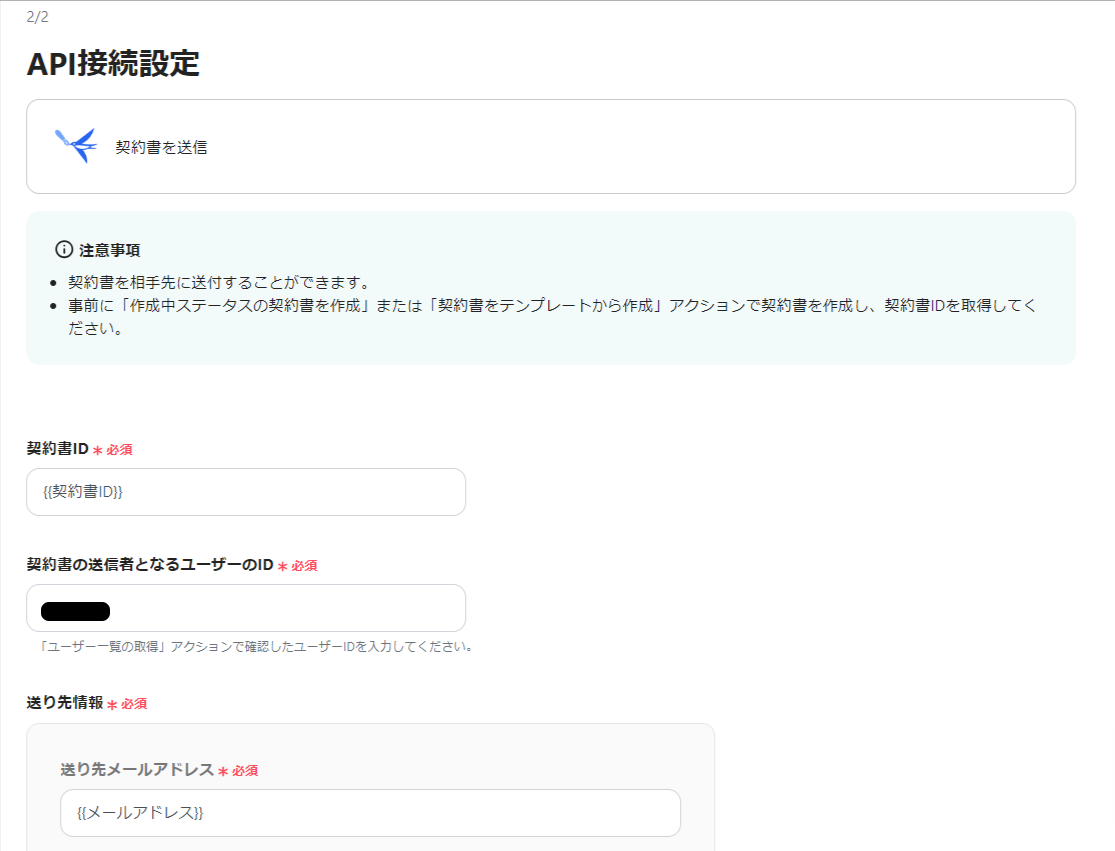Click the 2/2 step indicator
The height and width of the screenshot is (851, 1115).
coord(38,17)
